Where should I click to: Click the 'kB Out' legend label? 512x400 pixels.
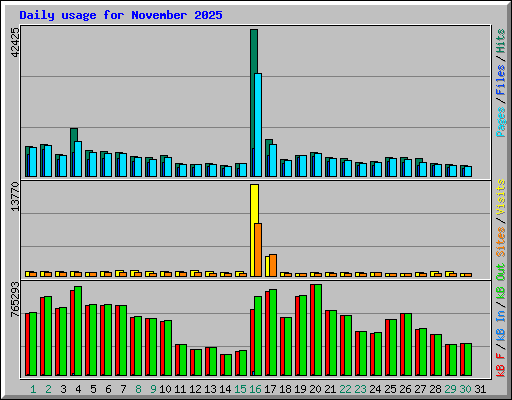click(x=501, y=281)
